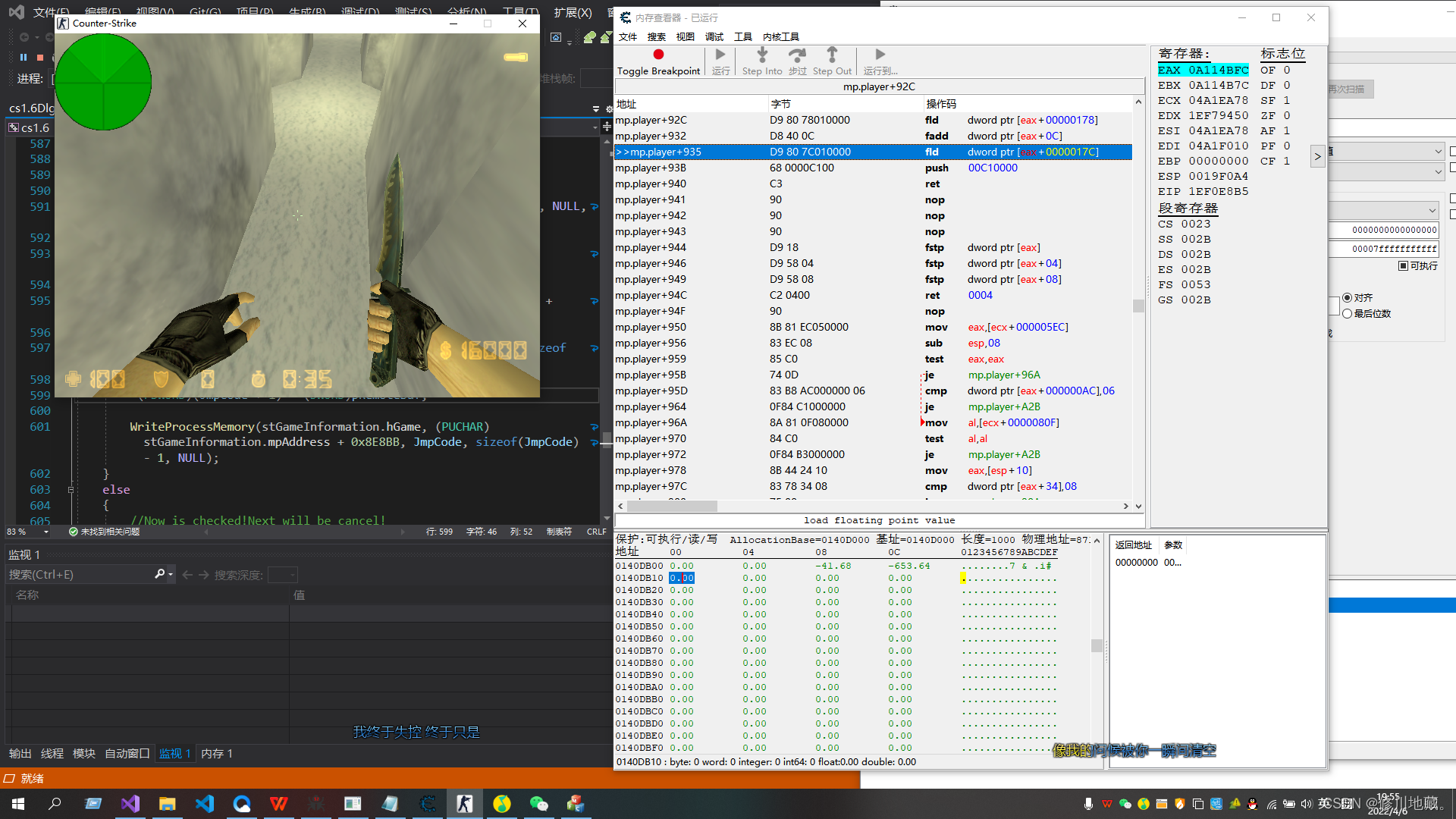
Task: Switch to the 线程 tab
Action: (x=52, y=753)
